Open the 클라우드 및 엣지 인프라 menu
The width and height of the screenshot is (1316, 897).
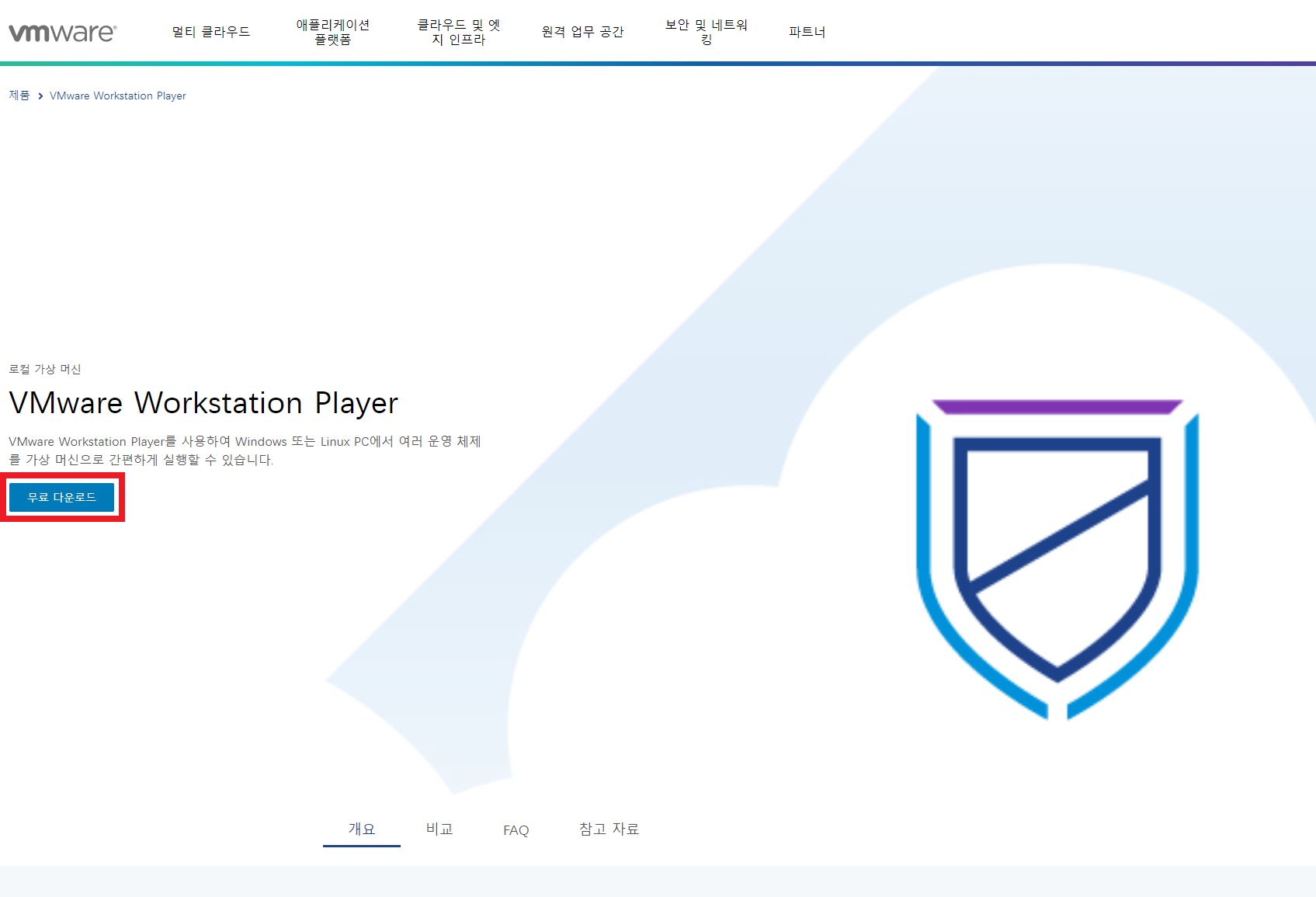(459, 32)
